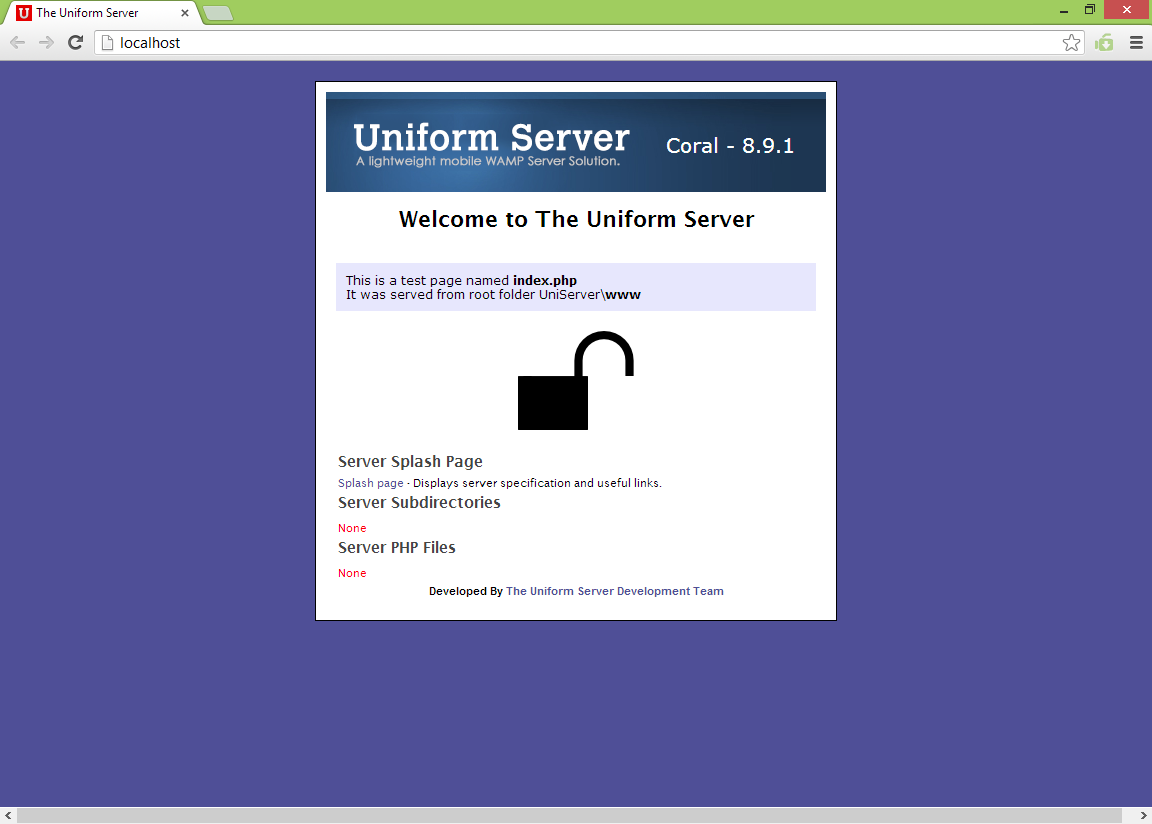Close the Chrome window
1152x824 pixels.
click(1127, 10)
